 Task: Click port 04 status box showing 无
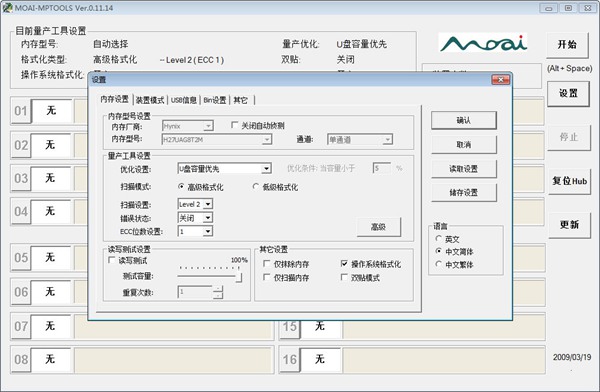pyautogui.click(x=51, y=211)
